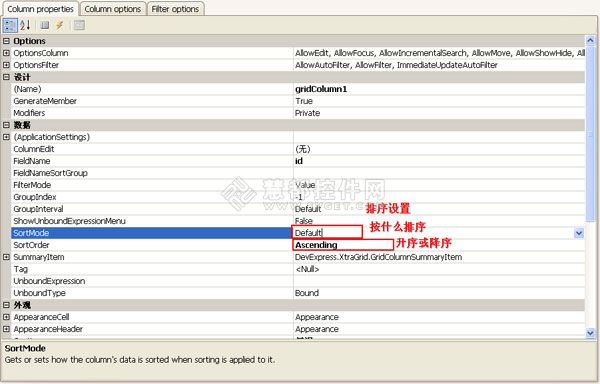Click the GroupInterval Default value

[x=308, y=209]
